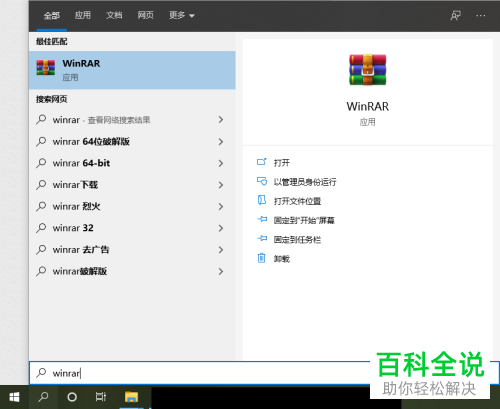Screen dimensions: 500x409
Task: Switch to the 网页 tab
Action: (x=146, y=15)
